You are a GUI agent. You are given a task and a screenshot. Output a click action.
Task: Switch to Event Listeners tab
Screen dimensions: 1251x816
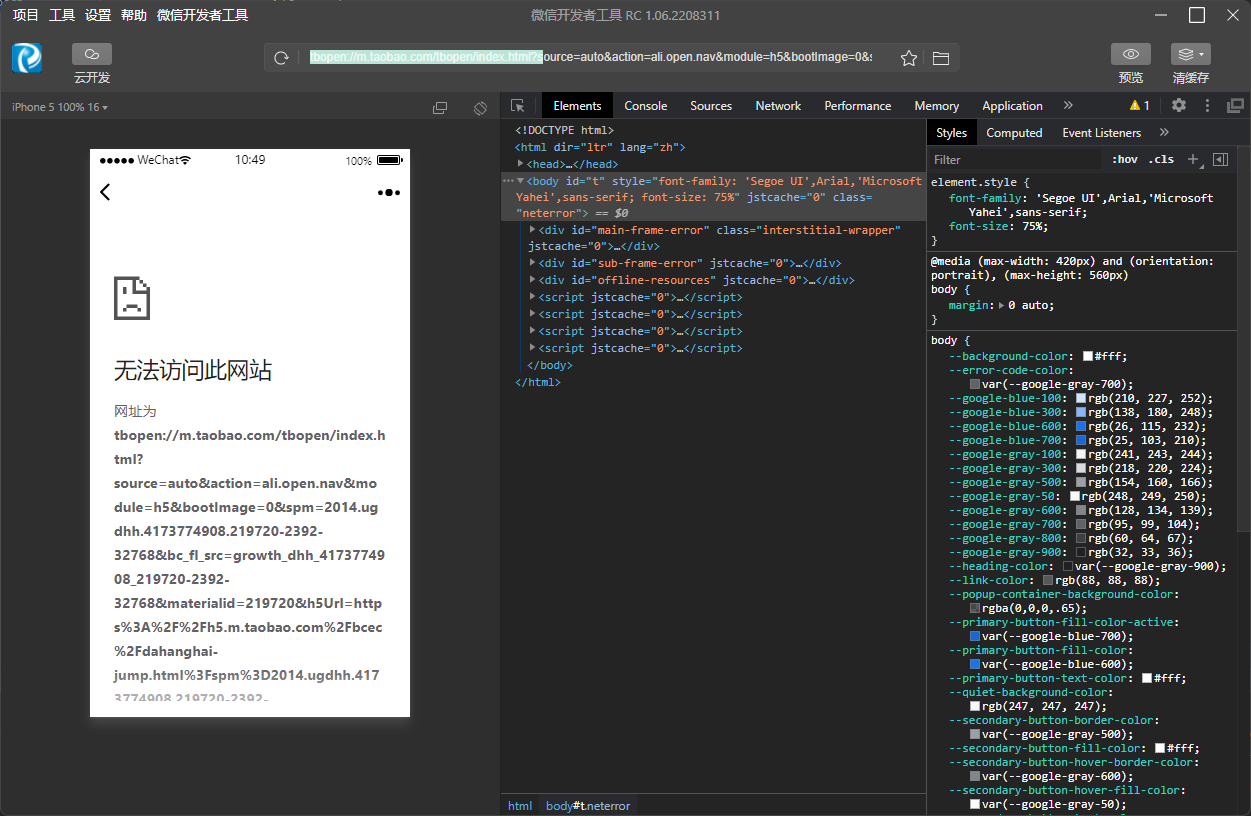pos(1101,132)
